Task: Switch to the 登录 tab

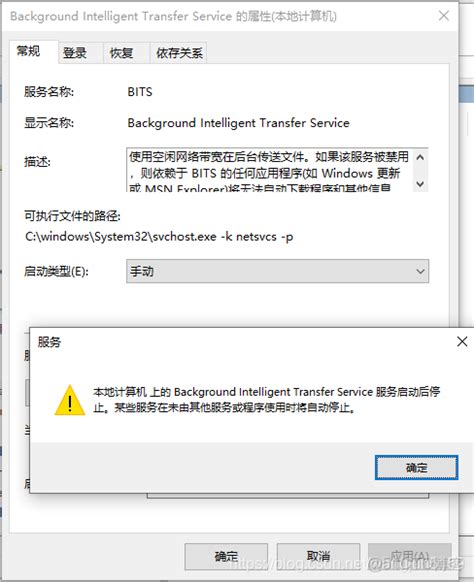Action: [75, 53]
